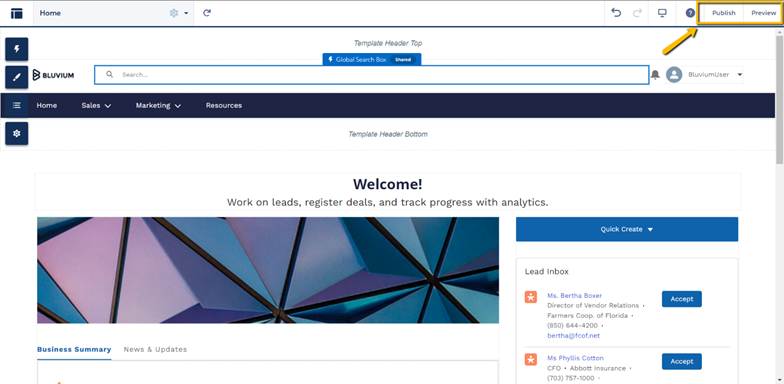This screenshot has height=384, width=784.
Task: Click the search magnifier icon
Action: (x=110, y=74)
